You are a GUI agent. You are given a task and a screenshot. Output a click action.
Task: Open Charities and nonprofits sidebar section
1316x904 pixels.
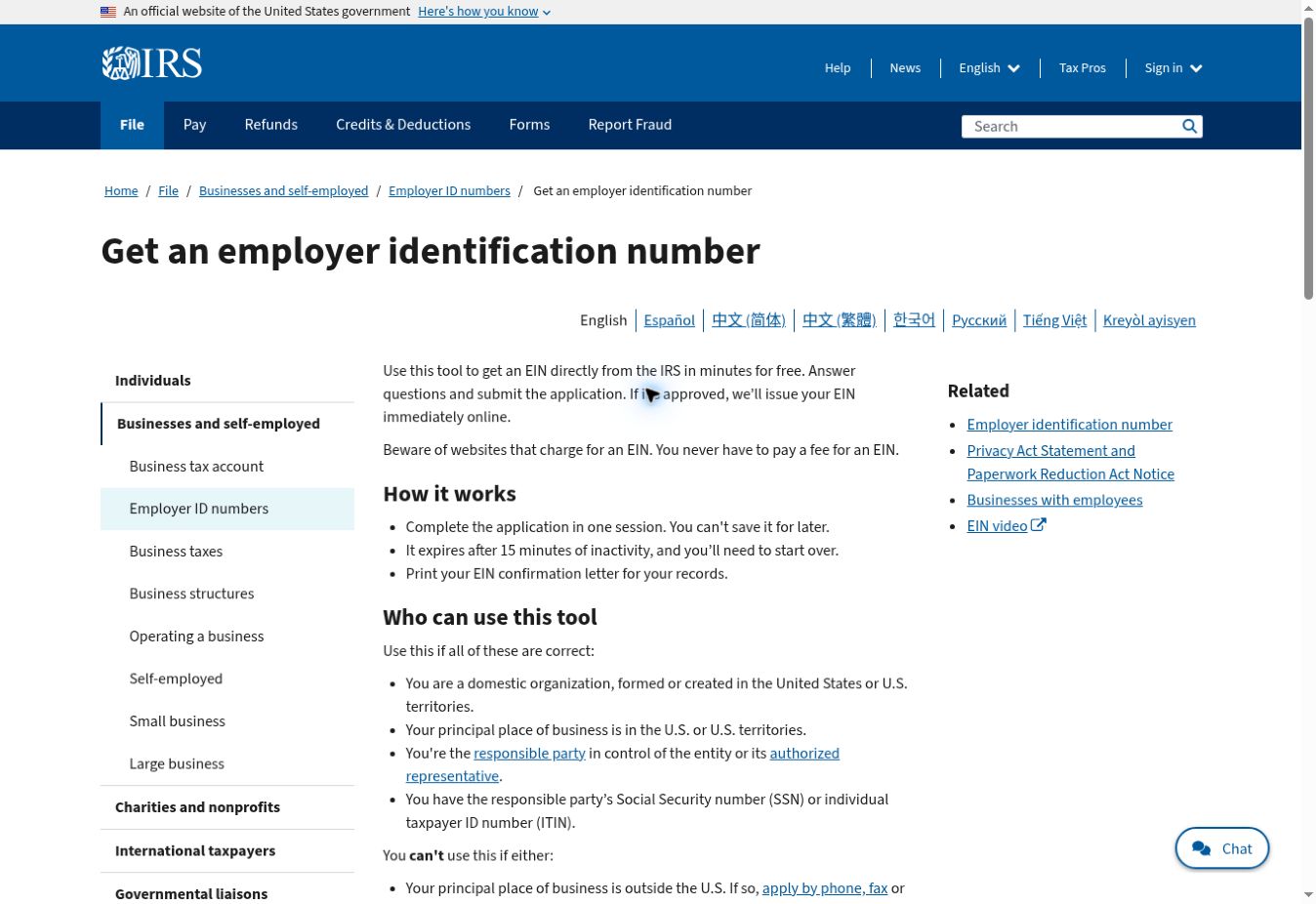tap(227, 807)
